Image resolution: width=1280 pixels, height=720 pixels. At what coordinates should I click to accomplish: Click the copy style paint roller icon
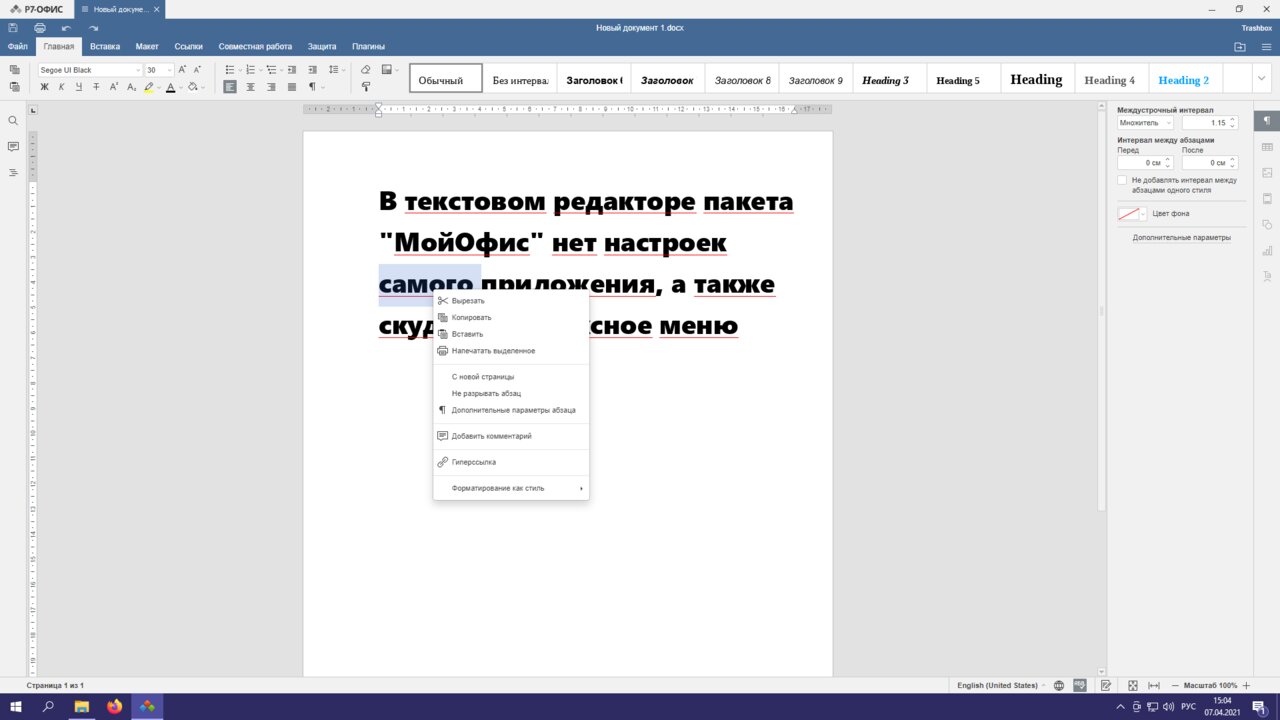(x=365, y=88)
